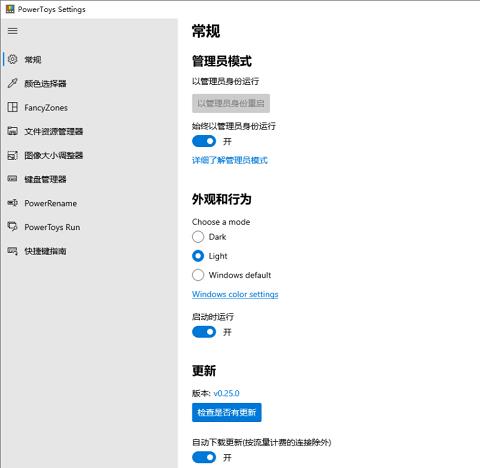Click the 以管理员身份重启 button
This screenshot has height=468, width=480.
[x=231, y=103]
